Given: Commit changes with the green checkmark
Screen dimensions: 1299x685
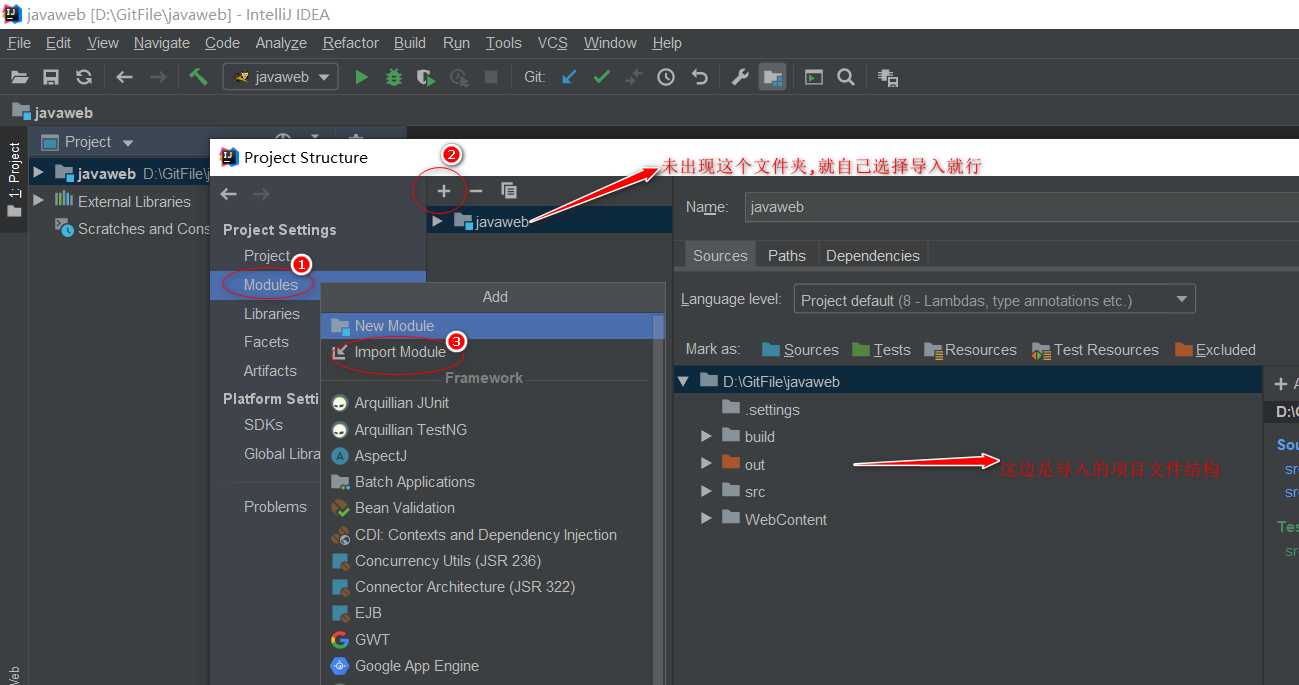Looking at the screenshot, I should 601,77.
